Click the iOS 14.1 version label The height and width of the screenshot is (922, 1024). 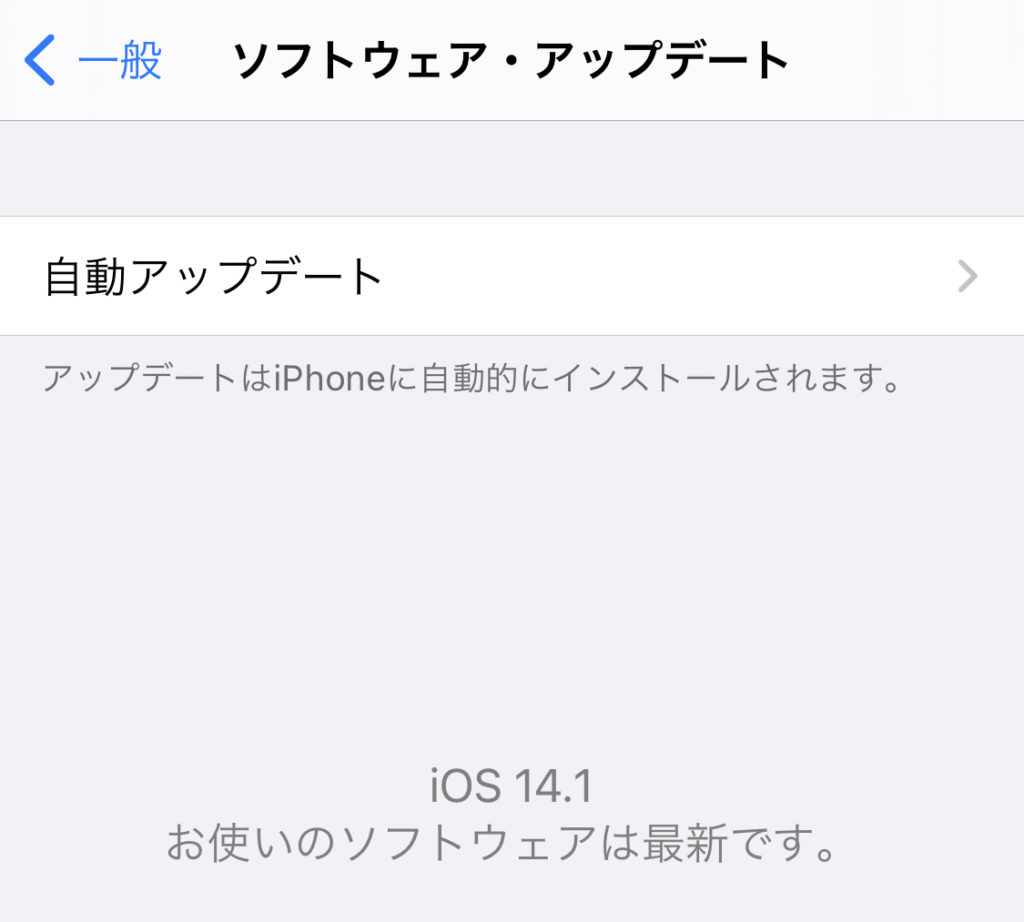[511, 786]
